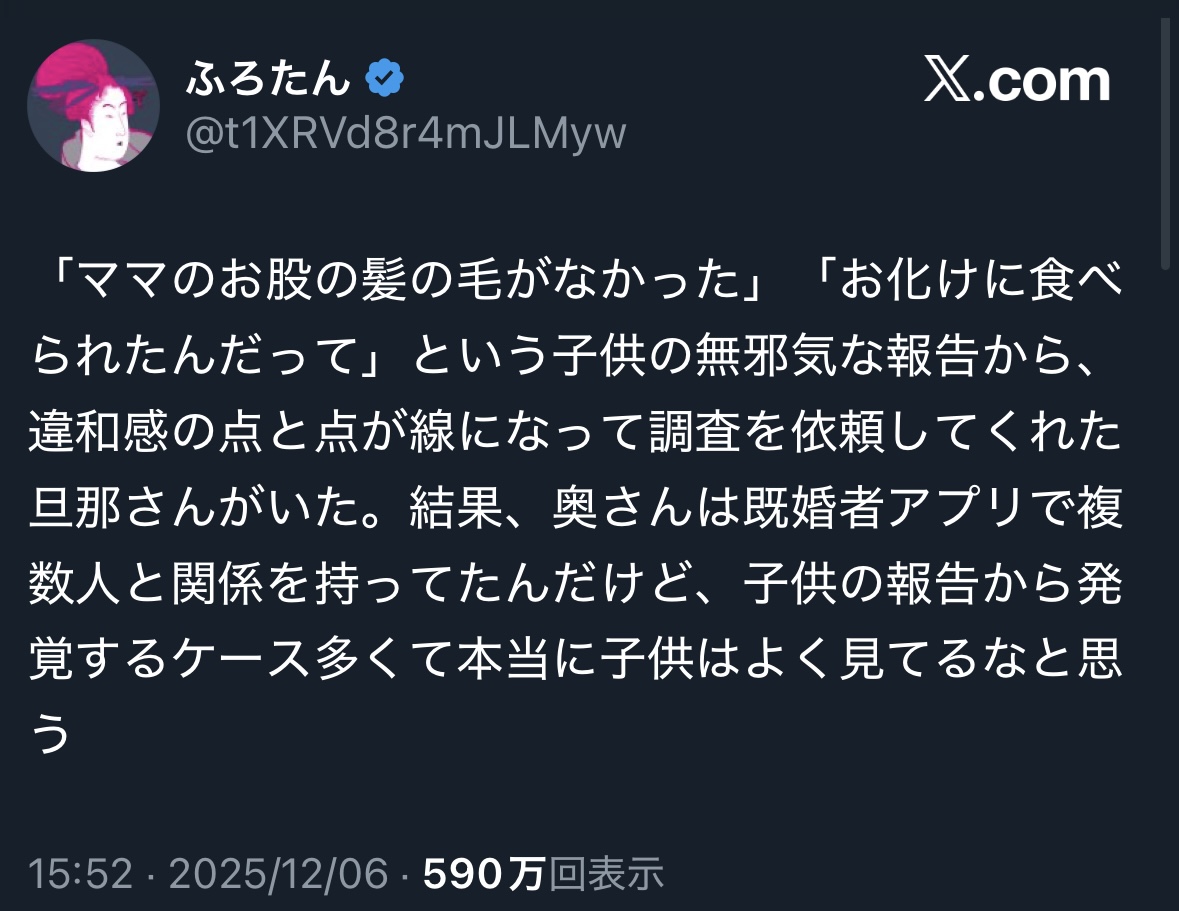1179x911 pixels.
Task: Open the handle @t1XRVd8r4mJLMyw
Action: (406, 134)
